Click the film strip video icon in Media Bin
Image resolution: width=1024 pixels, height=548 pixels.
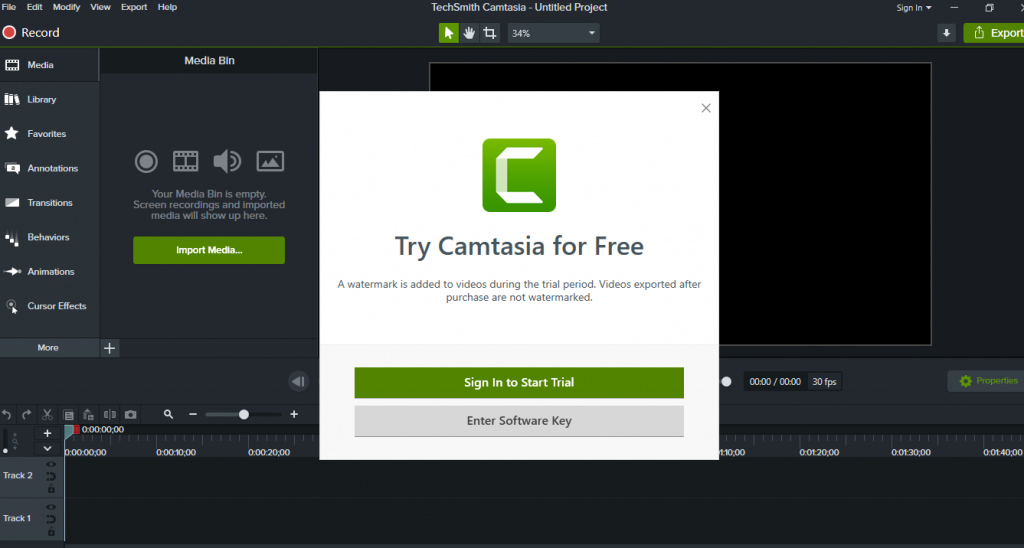coord(185,161)
